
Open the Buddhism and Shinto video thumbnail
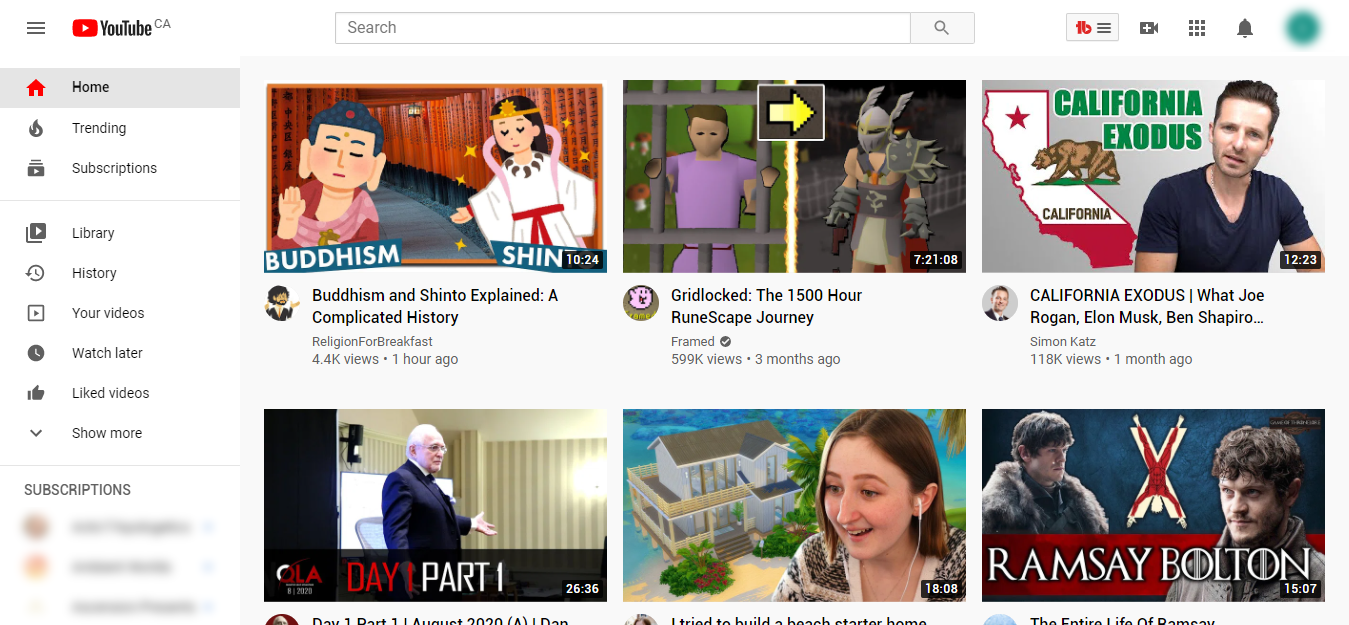(435, 177)
